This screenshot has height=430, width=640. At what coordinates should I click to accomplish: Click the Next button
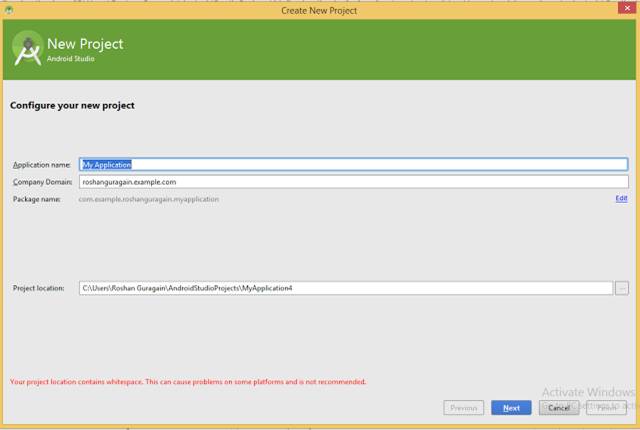tap(511, 408)
